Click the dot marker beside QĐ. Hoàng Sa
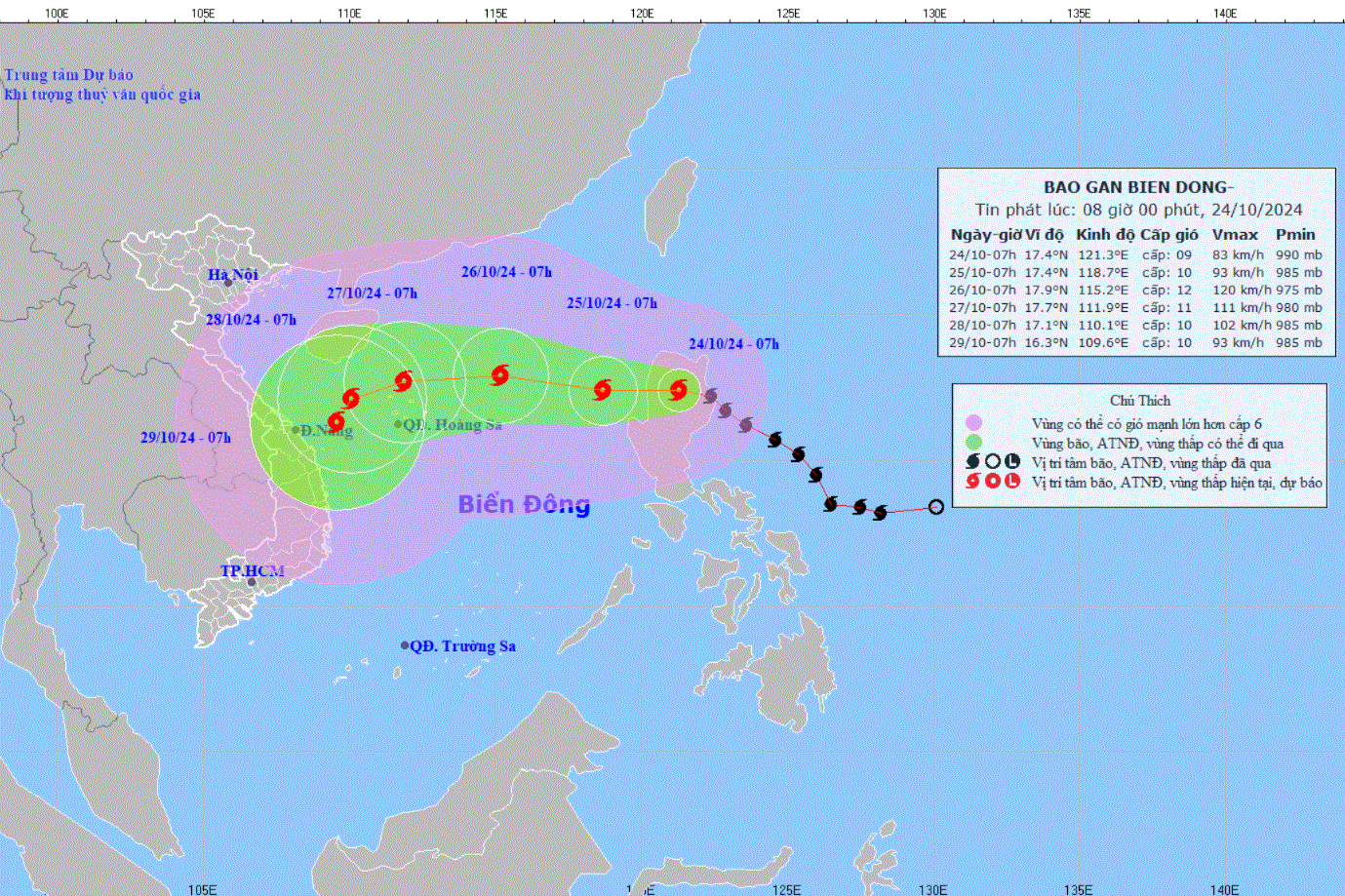The width and height of the screenshot is (1345, 896). (398, 424)
